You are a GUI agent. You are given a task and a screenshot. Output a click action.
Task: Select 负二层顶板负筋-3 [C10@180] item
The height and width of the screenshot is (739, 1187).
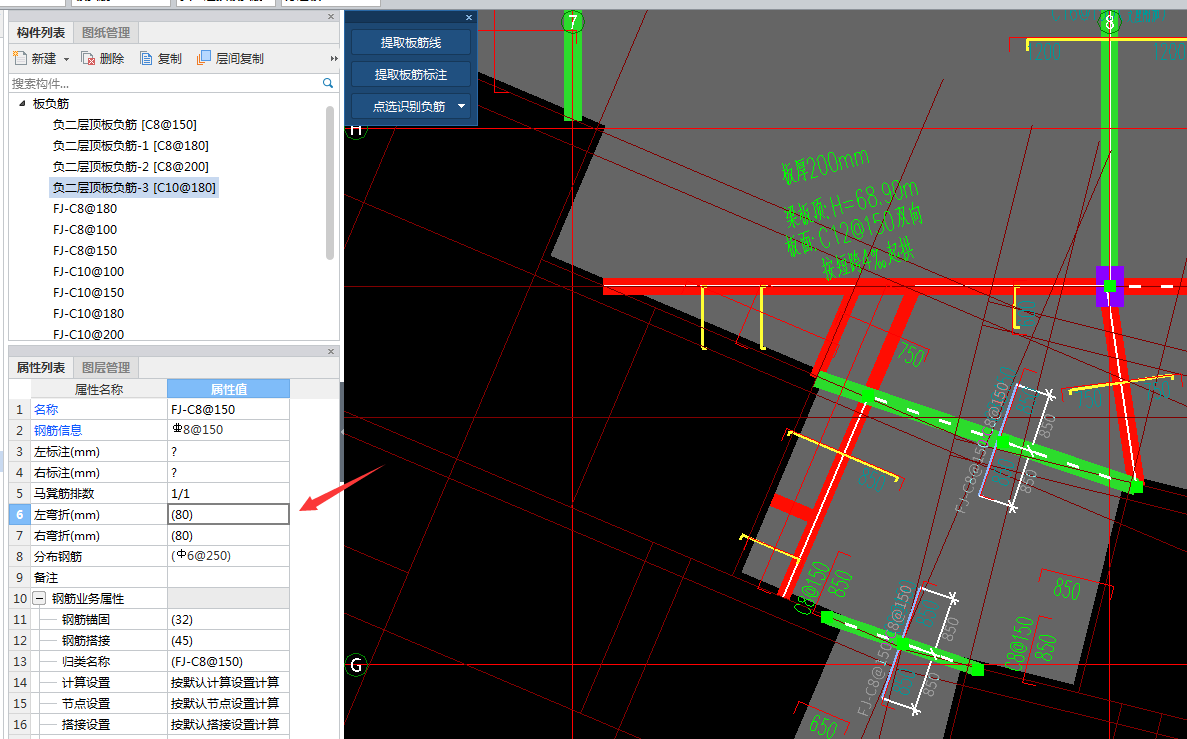(134, 187)
